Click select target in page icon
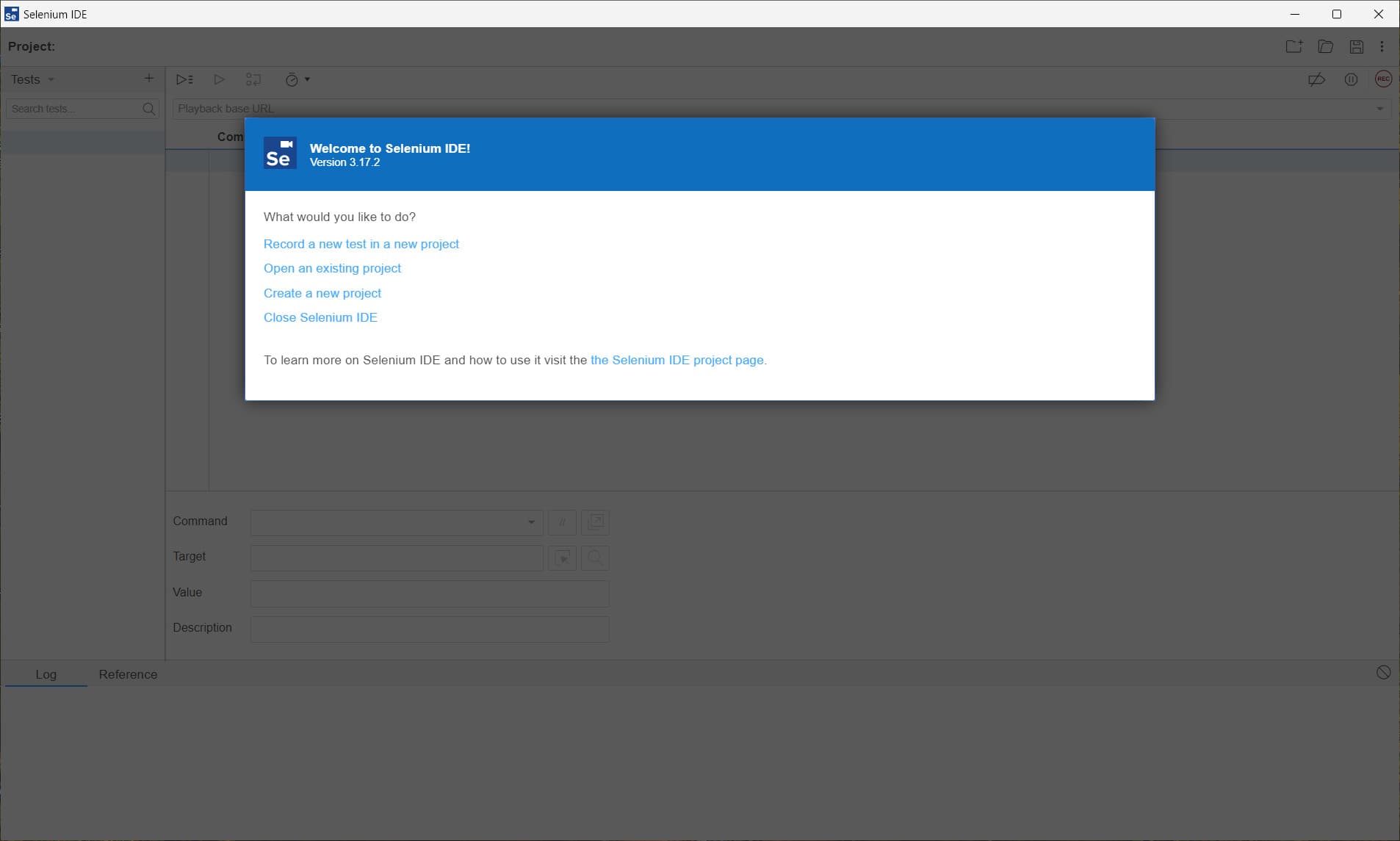Image resolution: width=1400 pixels, height=841 pixels. [x=562, y=558]
